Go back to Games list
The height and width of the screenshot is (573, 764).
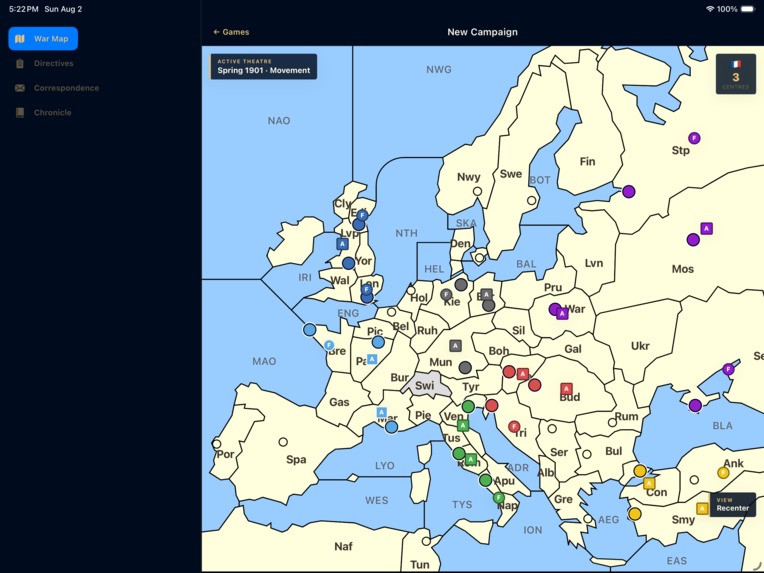point(231,32)
